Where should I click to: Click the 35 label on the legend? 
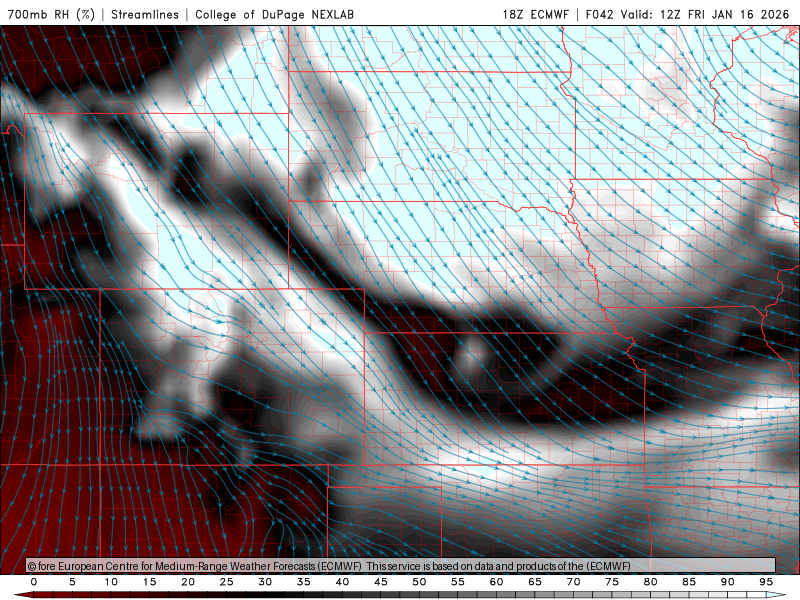[x=303, y=582]
